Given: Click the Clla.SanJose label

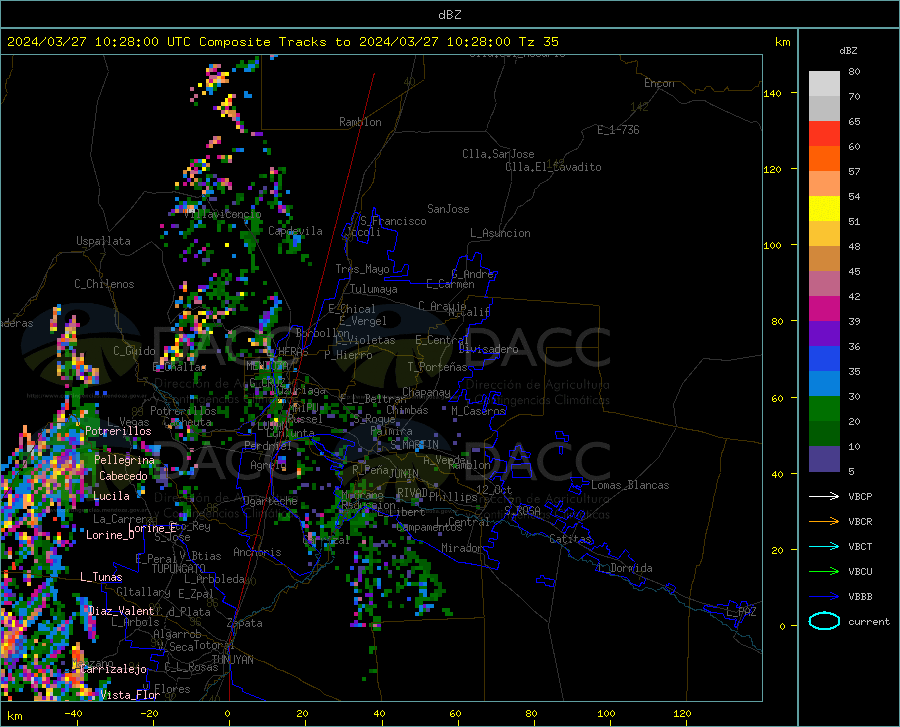Looking at the screenshot, I should tap(498, 154).
